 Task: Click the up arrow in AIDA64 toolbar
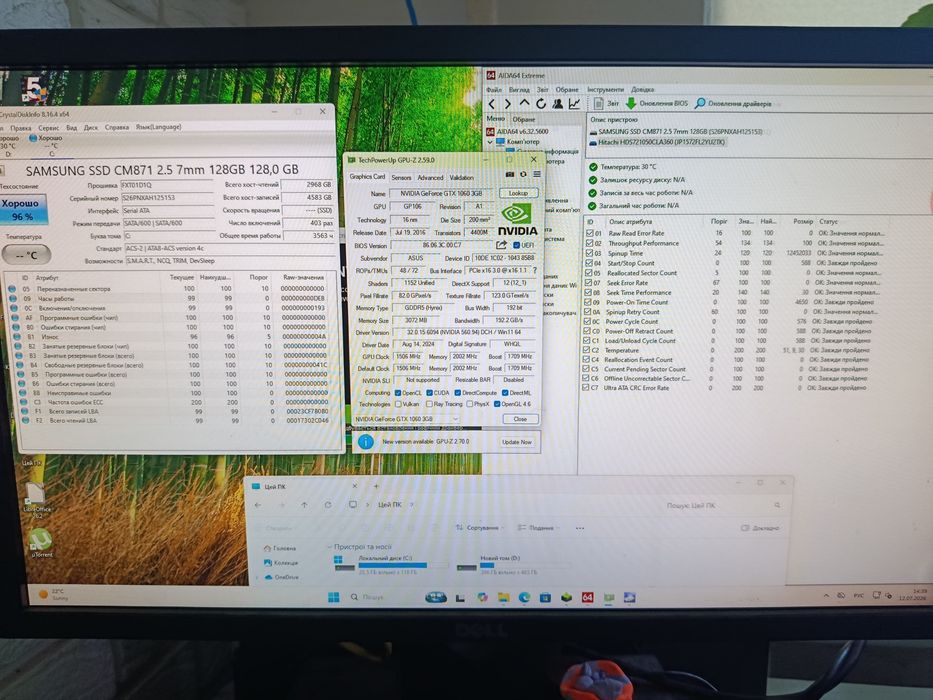524,104
